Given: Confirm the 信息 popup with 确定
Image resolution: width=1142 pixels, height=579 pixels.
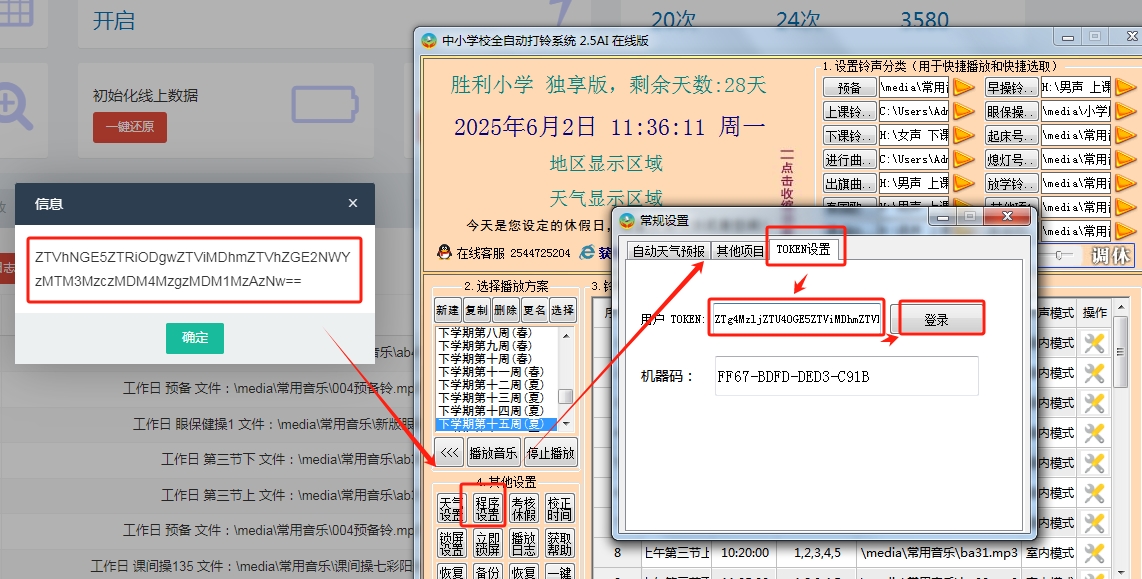Looking at the screenshot, I should click(x=194, y=338).
